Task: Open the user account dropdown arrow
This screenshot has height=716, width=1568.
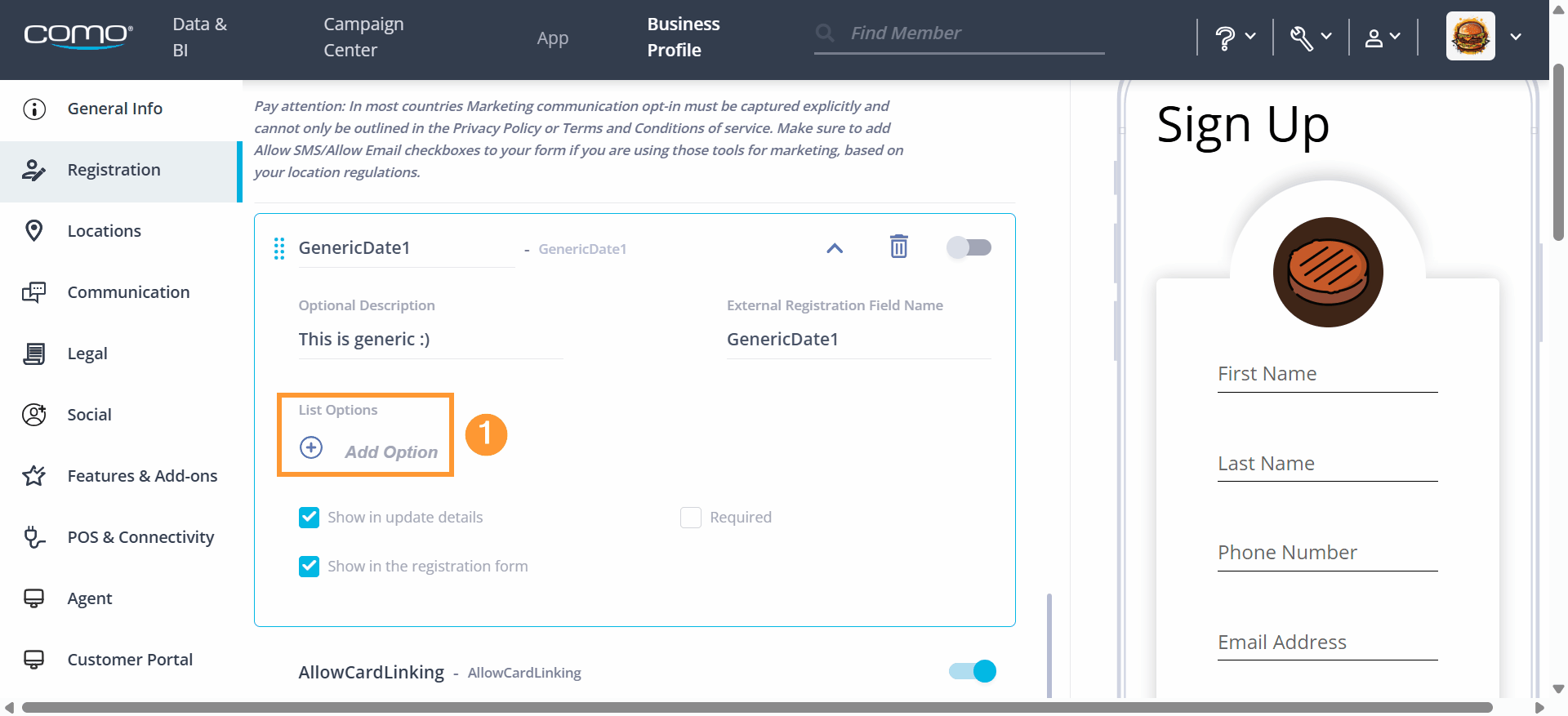Action: pos(1395,36)
